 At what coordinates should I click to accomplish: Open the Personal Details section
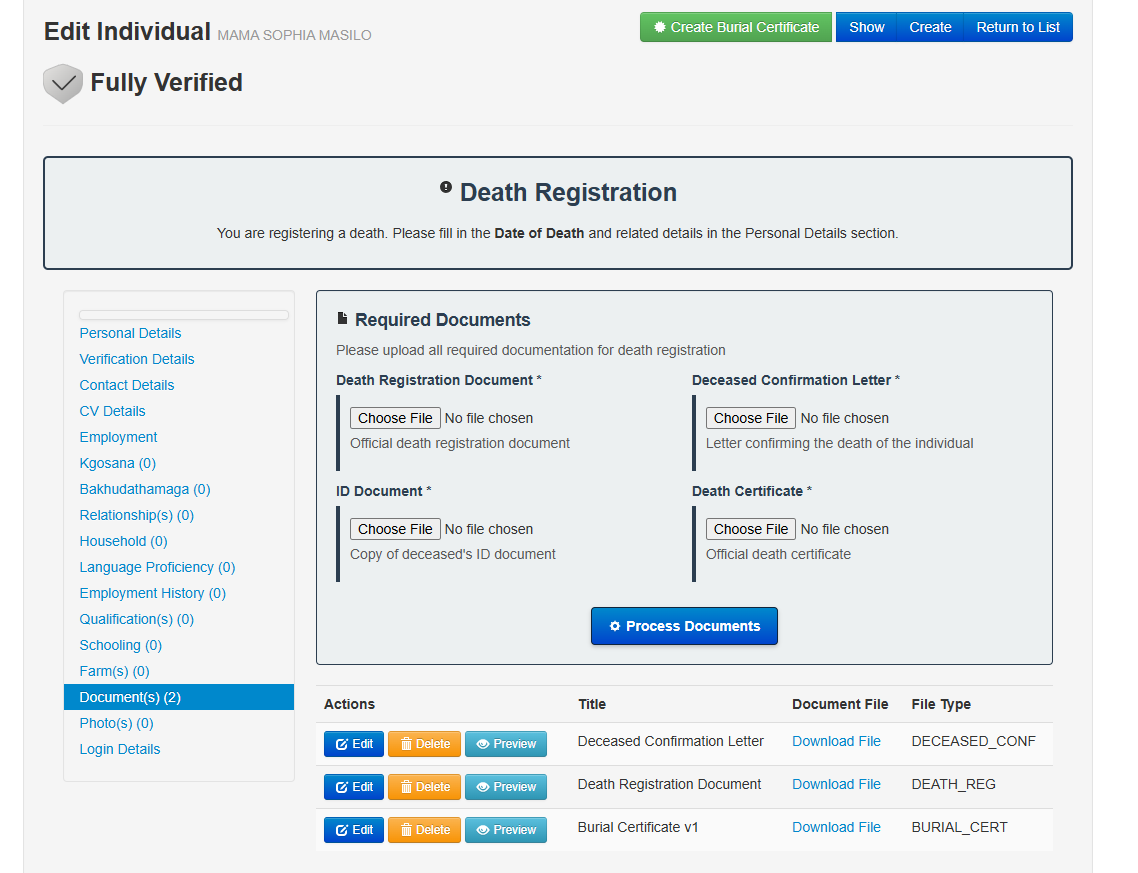point(130,333)
